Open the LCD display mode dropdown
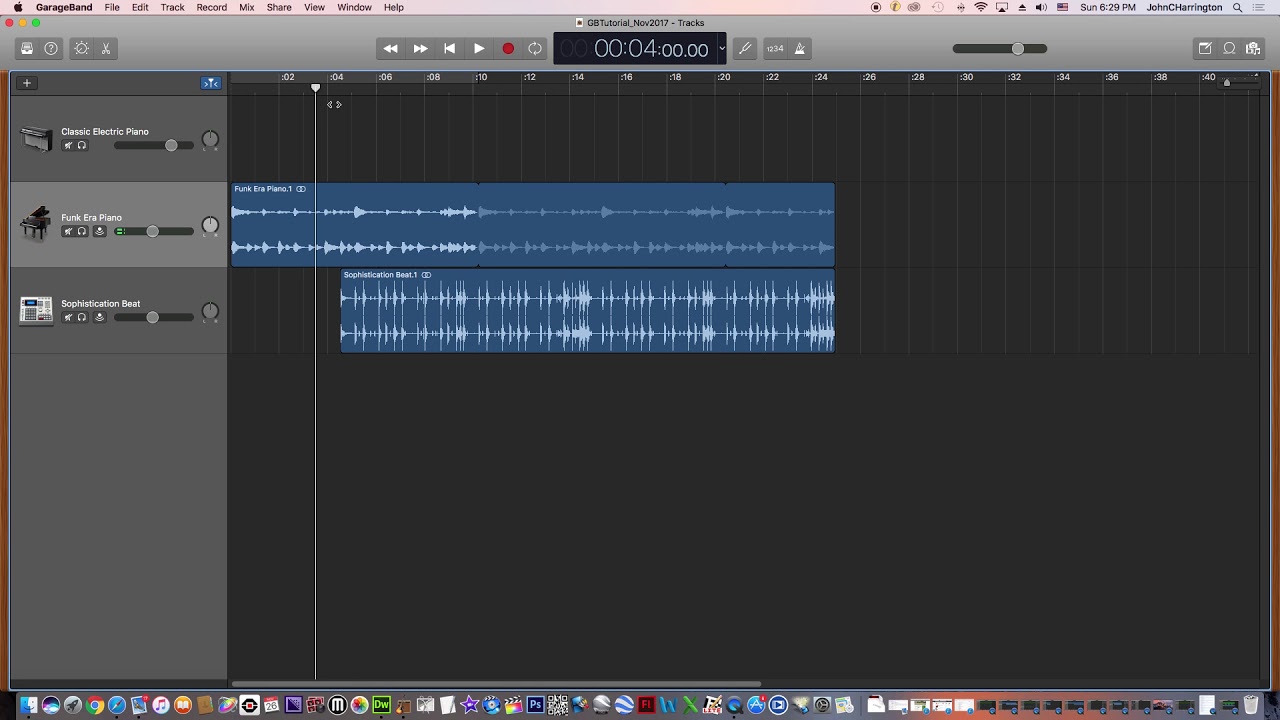The width and height of the screenshot is (1280, 720). (x=721, y=48)
